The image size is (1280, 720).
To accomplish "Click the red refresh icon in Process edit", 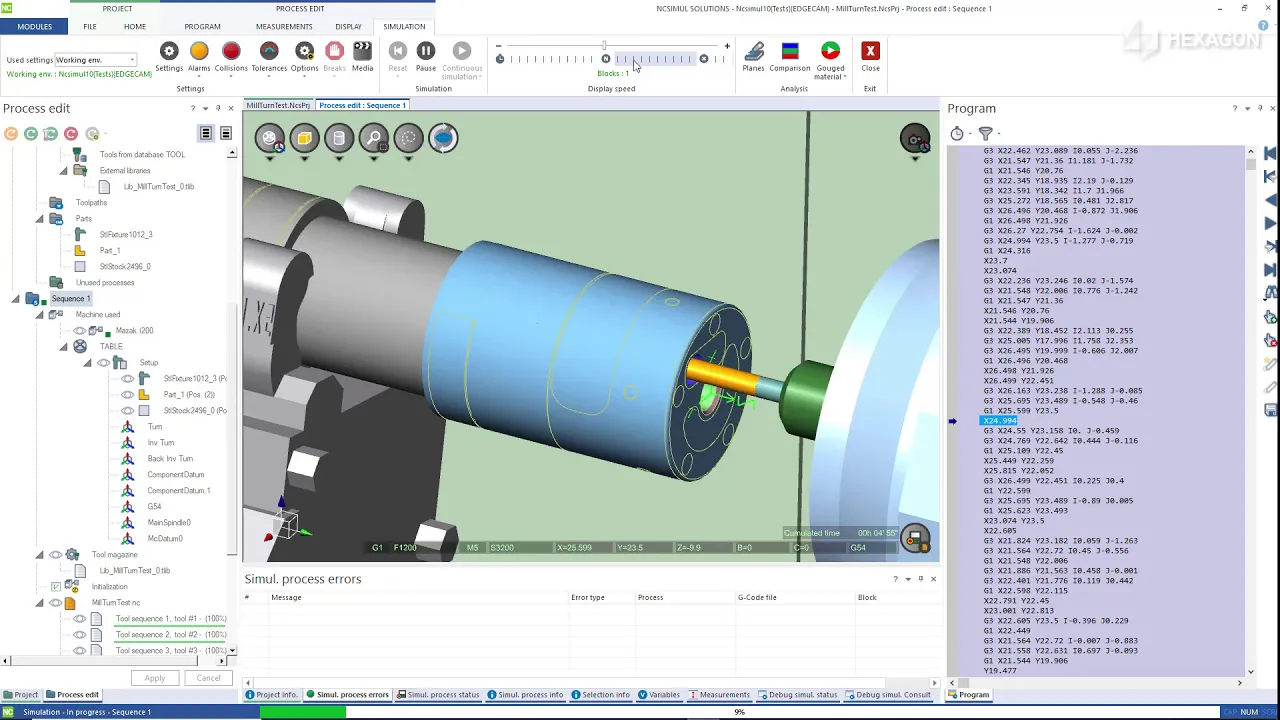I will (71, 134).
